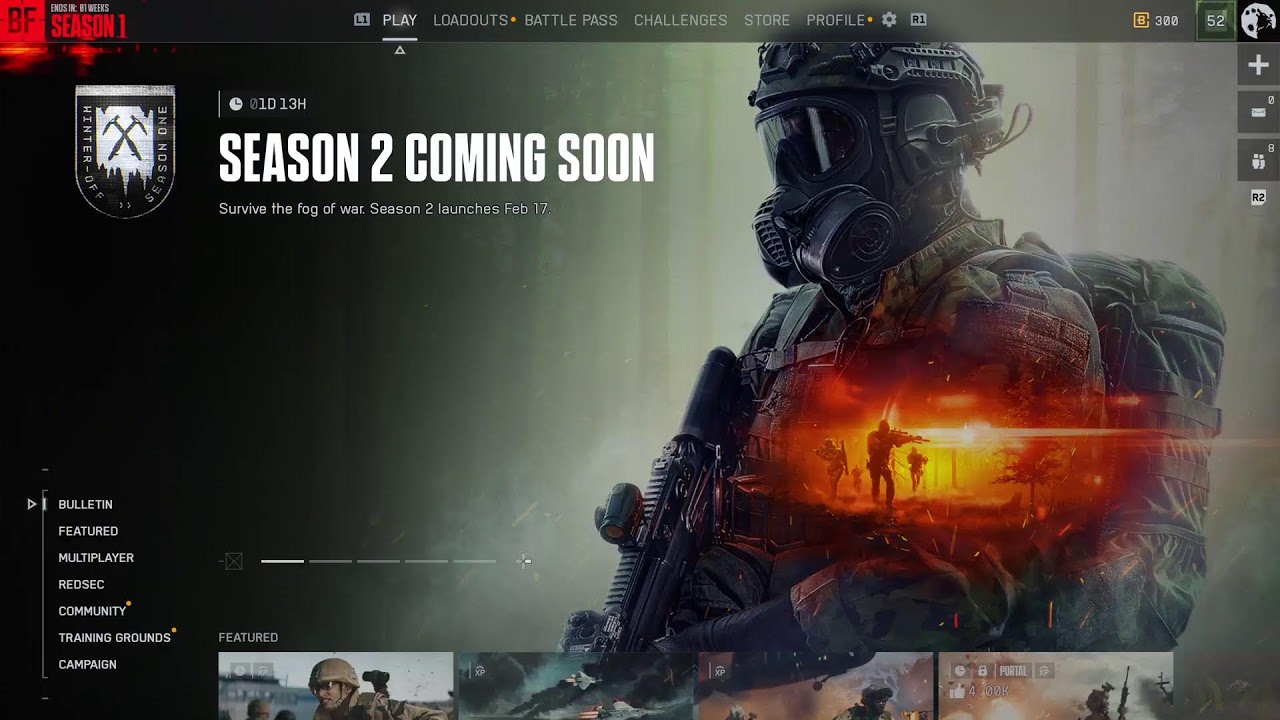Screen dimensions: 1280x720
Task: Open the third featured card thumbnail
Action: coord(816,686)
